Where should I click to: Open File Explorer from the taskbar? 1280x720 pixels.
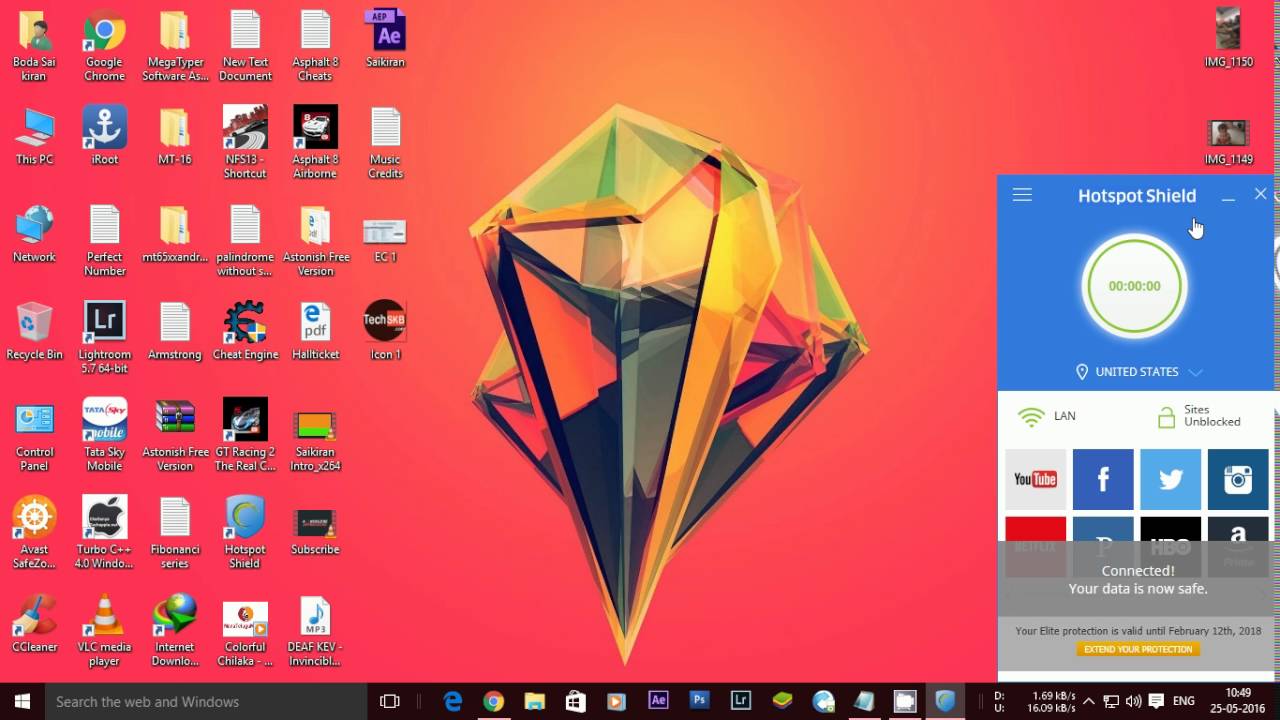(535, 702)
